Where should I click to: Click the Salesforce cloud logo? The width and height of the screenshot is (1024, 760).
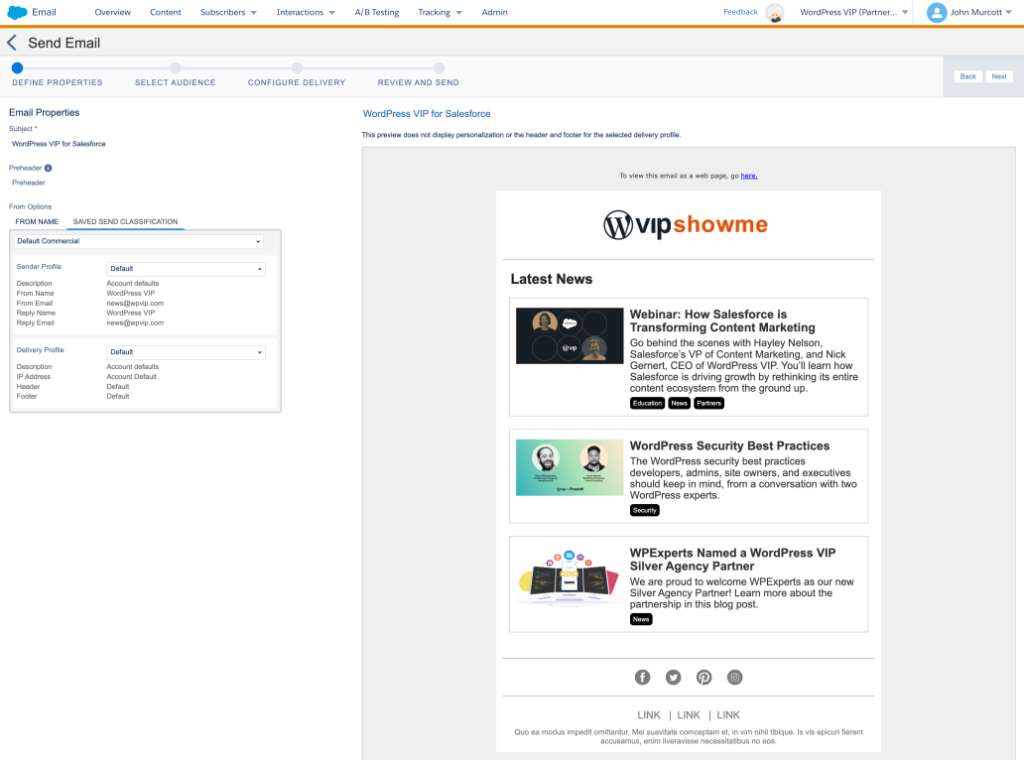point(17,12)
